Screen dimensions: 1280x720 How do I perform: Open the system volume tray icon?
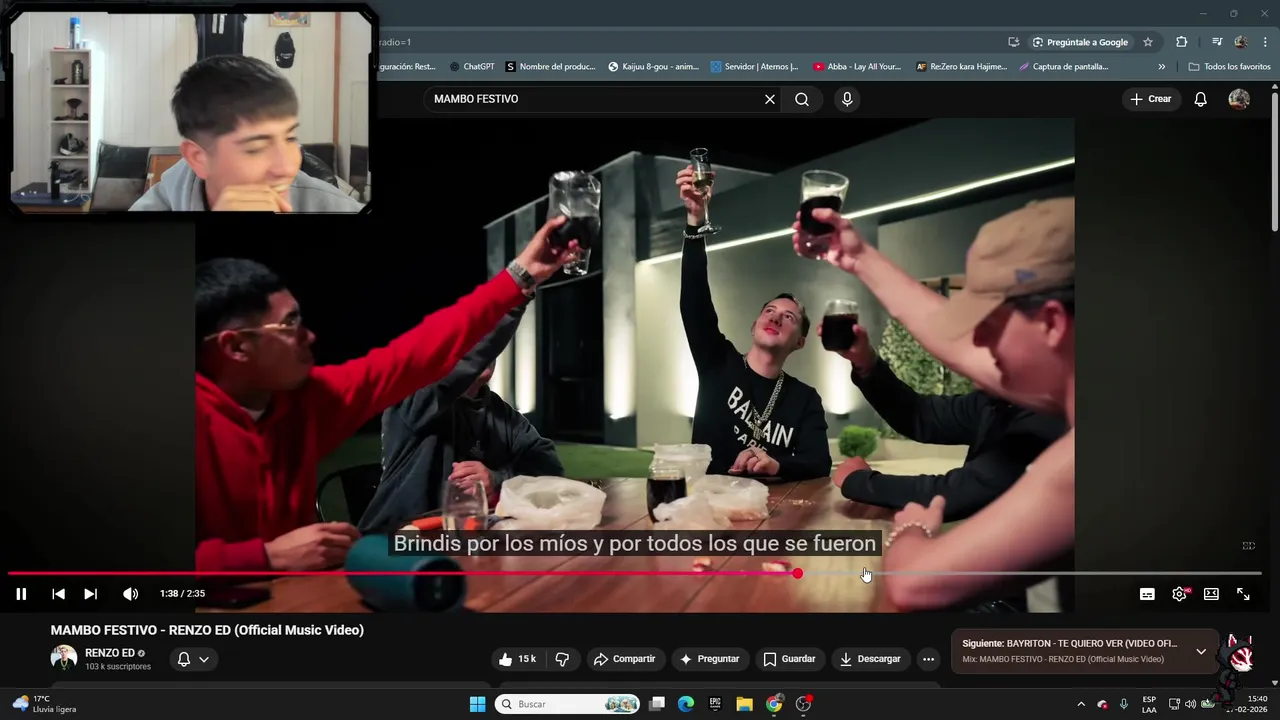[x=1190, y=704]
